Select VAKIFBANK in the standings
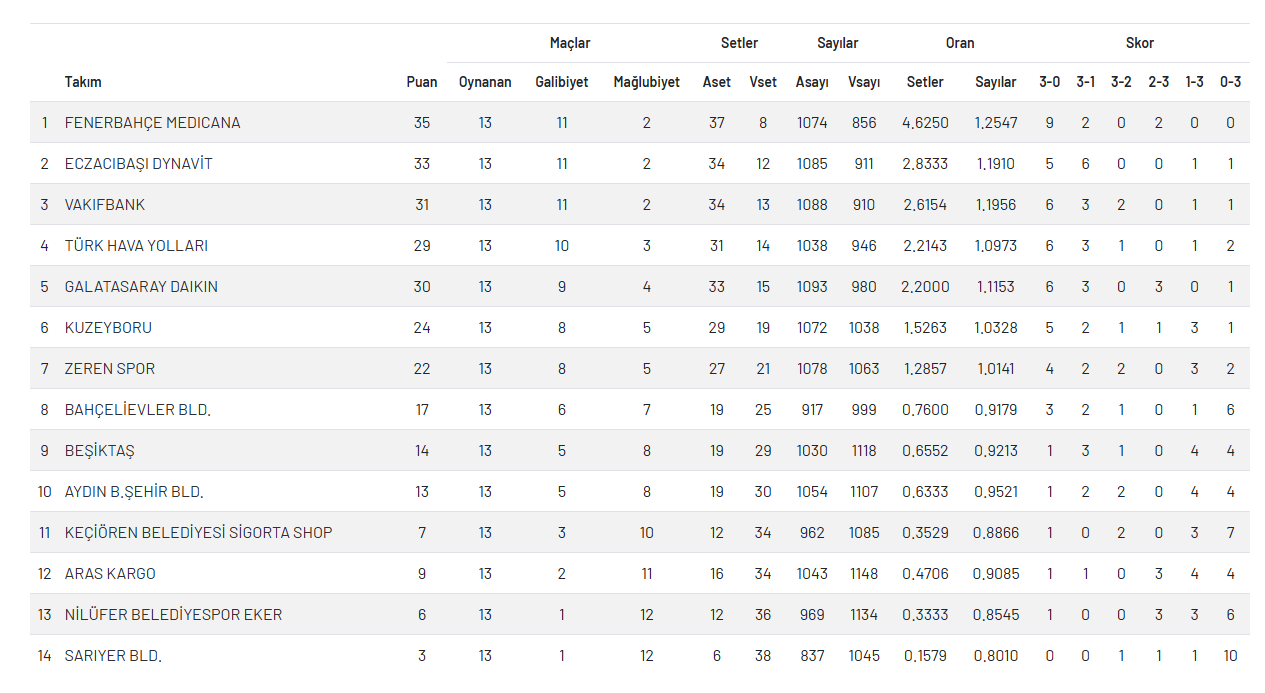 tap(105, 205)
